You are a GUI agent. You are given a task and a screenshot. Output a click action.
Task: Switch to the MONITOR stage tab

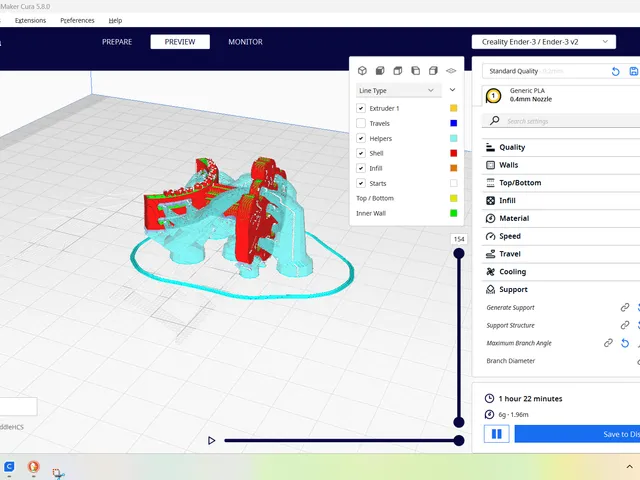pyautogui.click(x=245, y=42)
